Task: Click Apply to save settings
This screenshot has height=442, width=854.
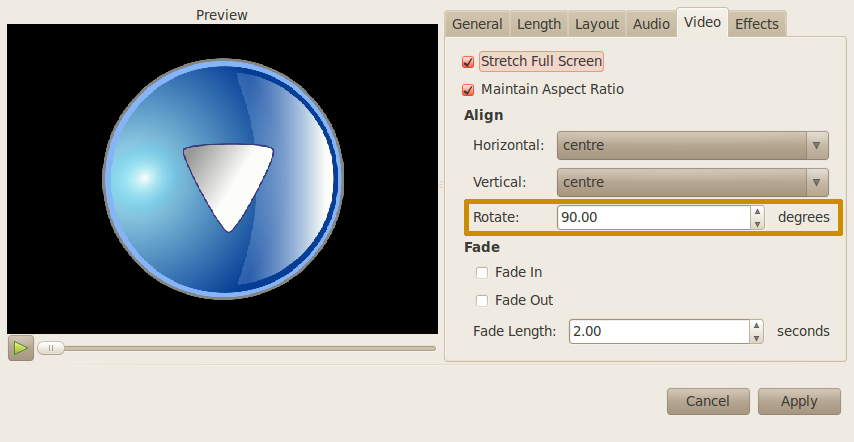Action: click(799, 401)
